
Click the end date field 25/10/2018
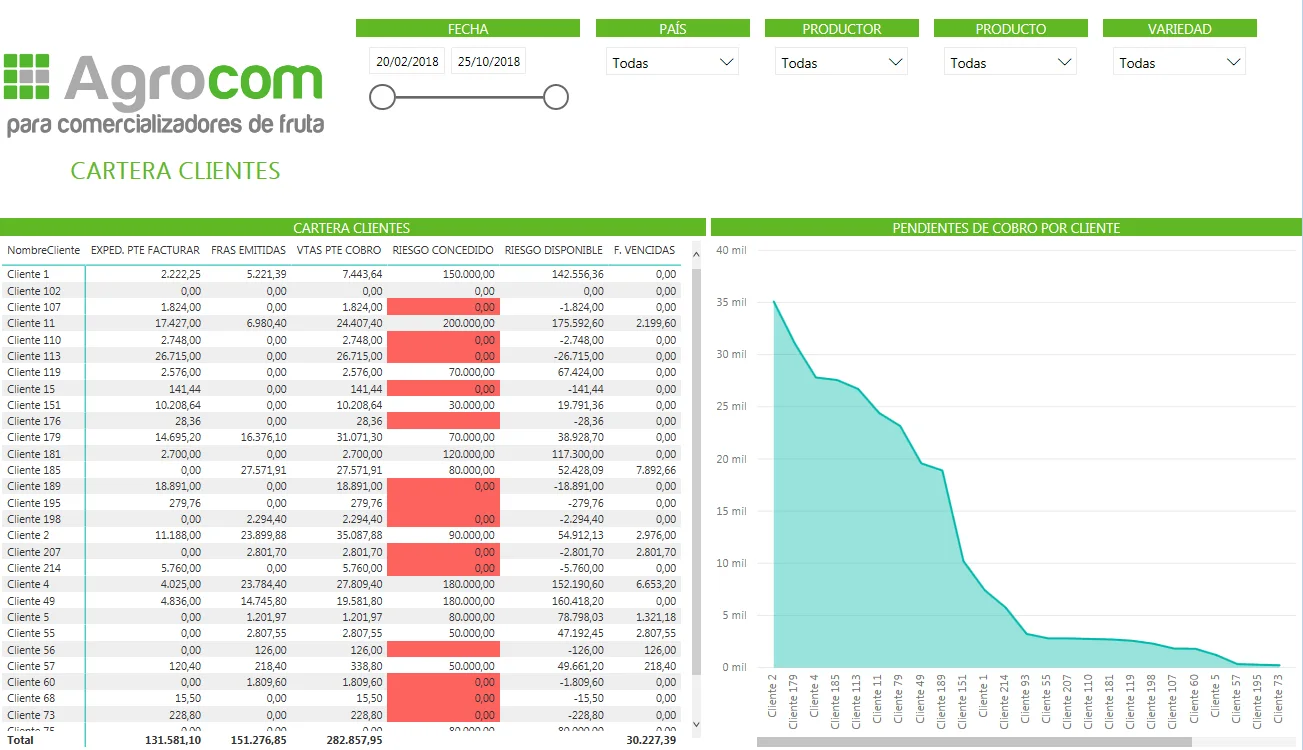click(x=489, y=61)
